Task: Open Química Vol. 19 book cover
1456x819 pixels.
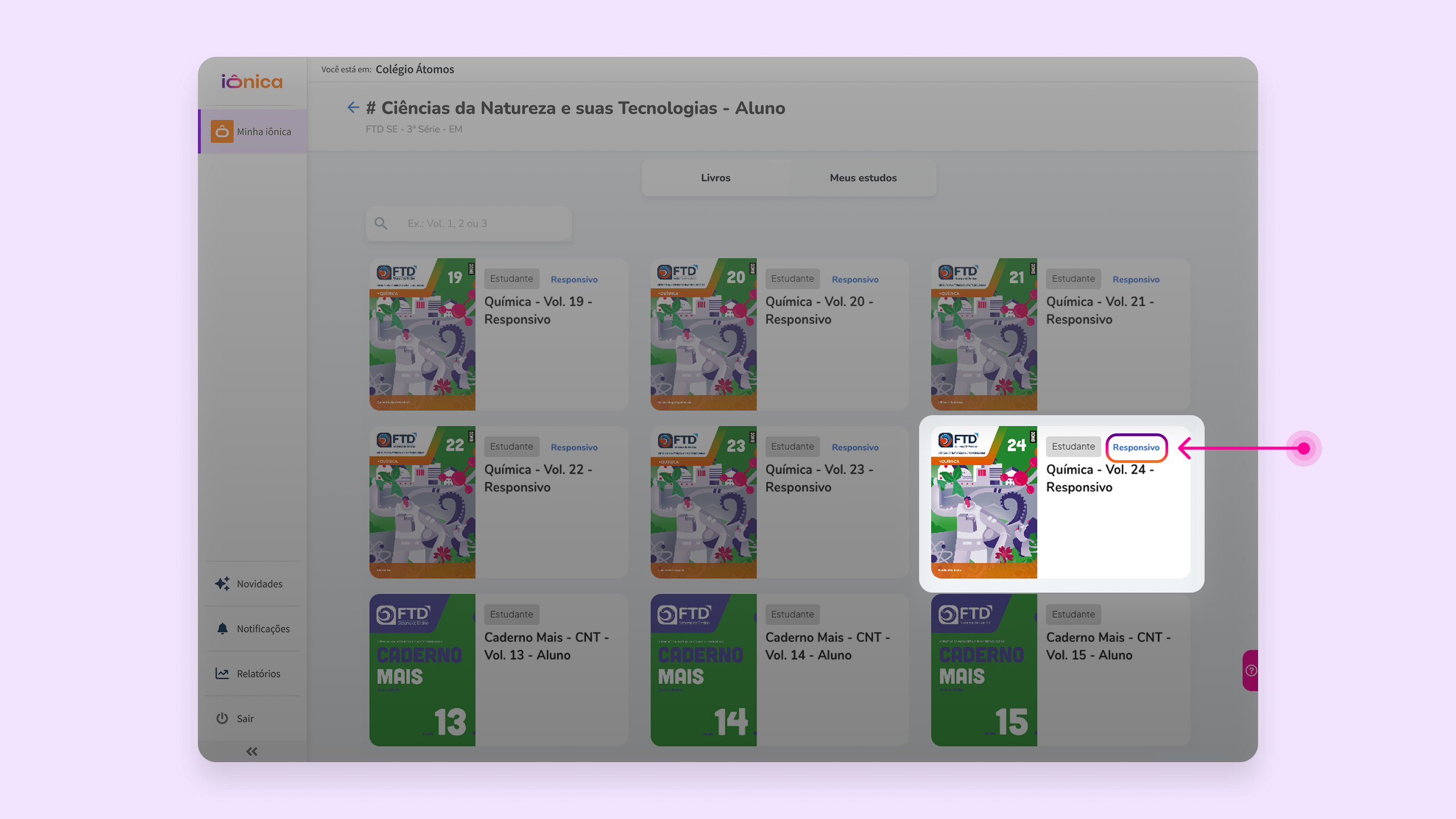Action: [x=422, y=334]
